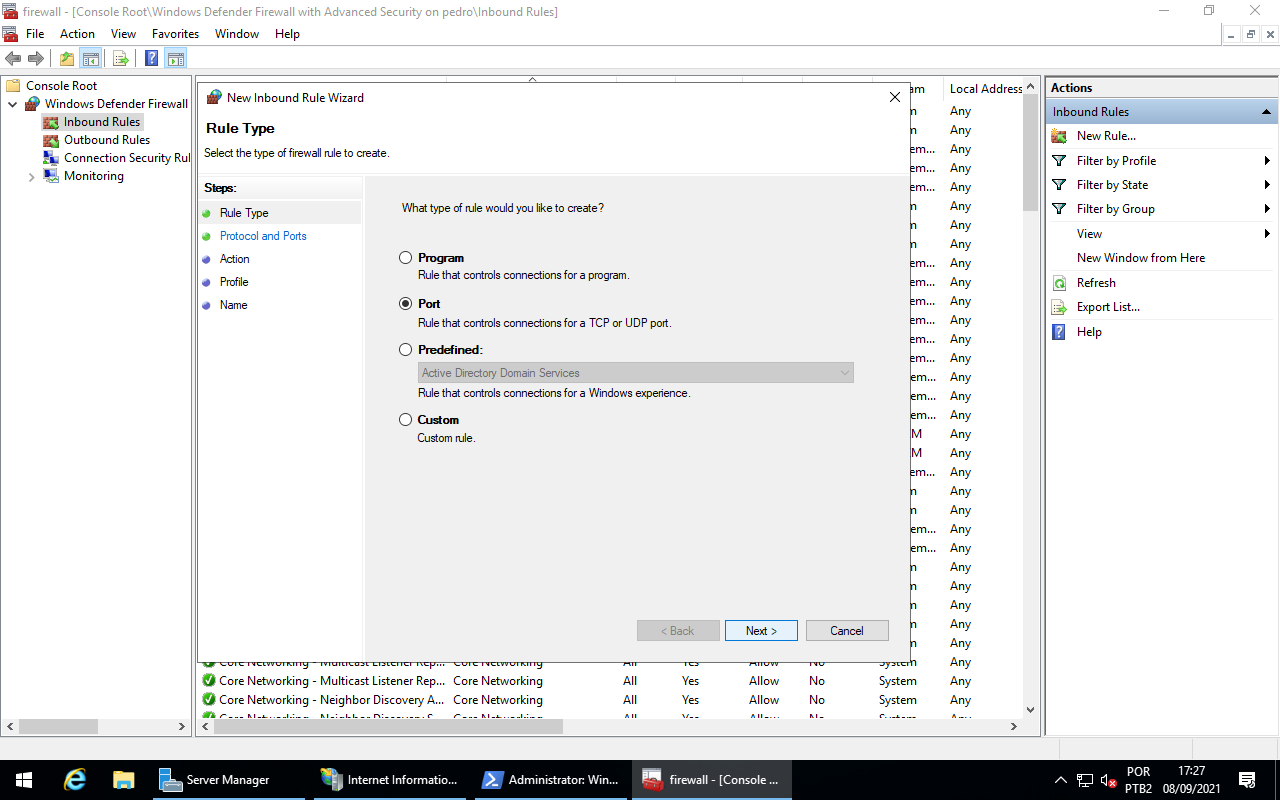Select the Program radio button
1280x800 pixels.
[x=405, y=258]
